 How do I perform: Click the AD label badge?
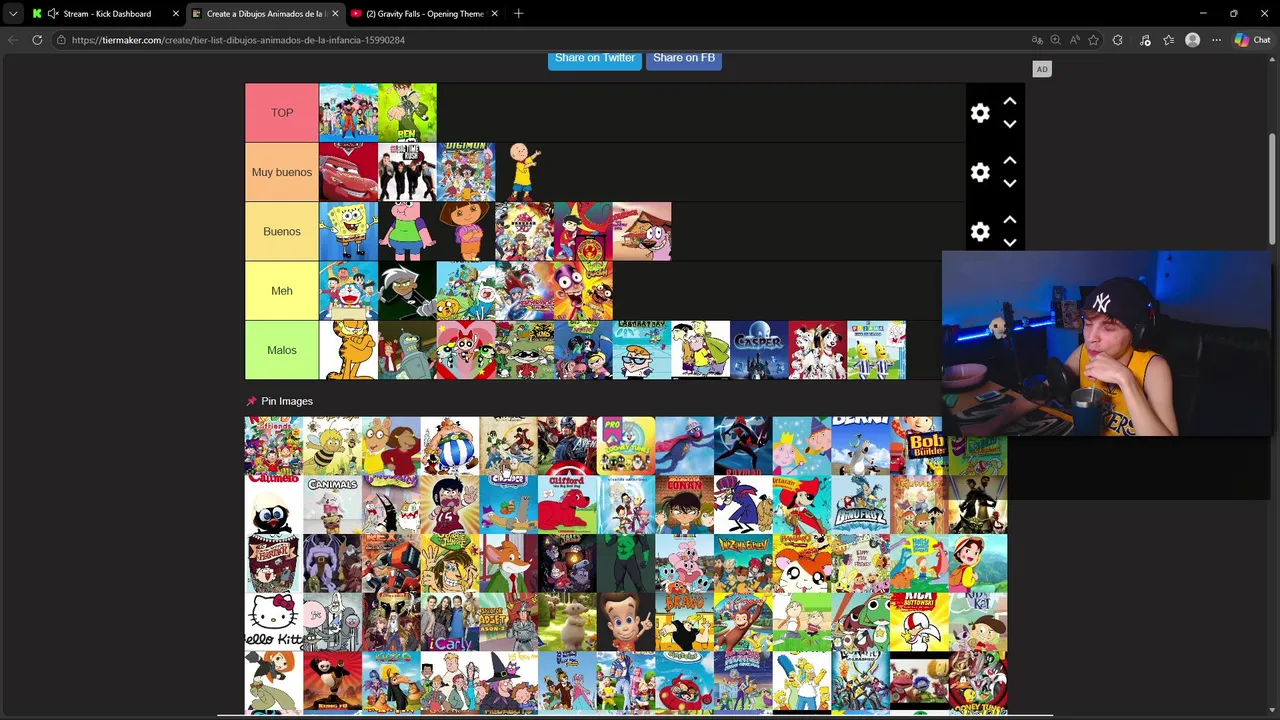click(1042, 69)
